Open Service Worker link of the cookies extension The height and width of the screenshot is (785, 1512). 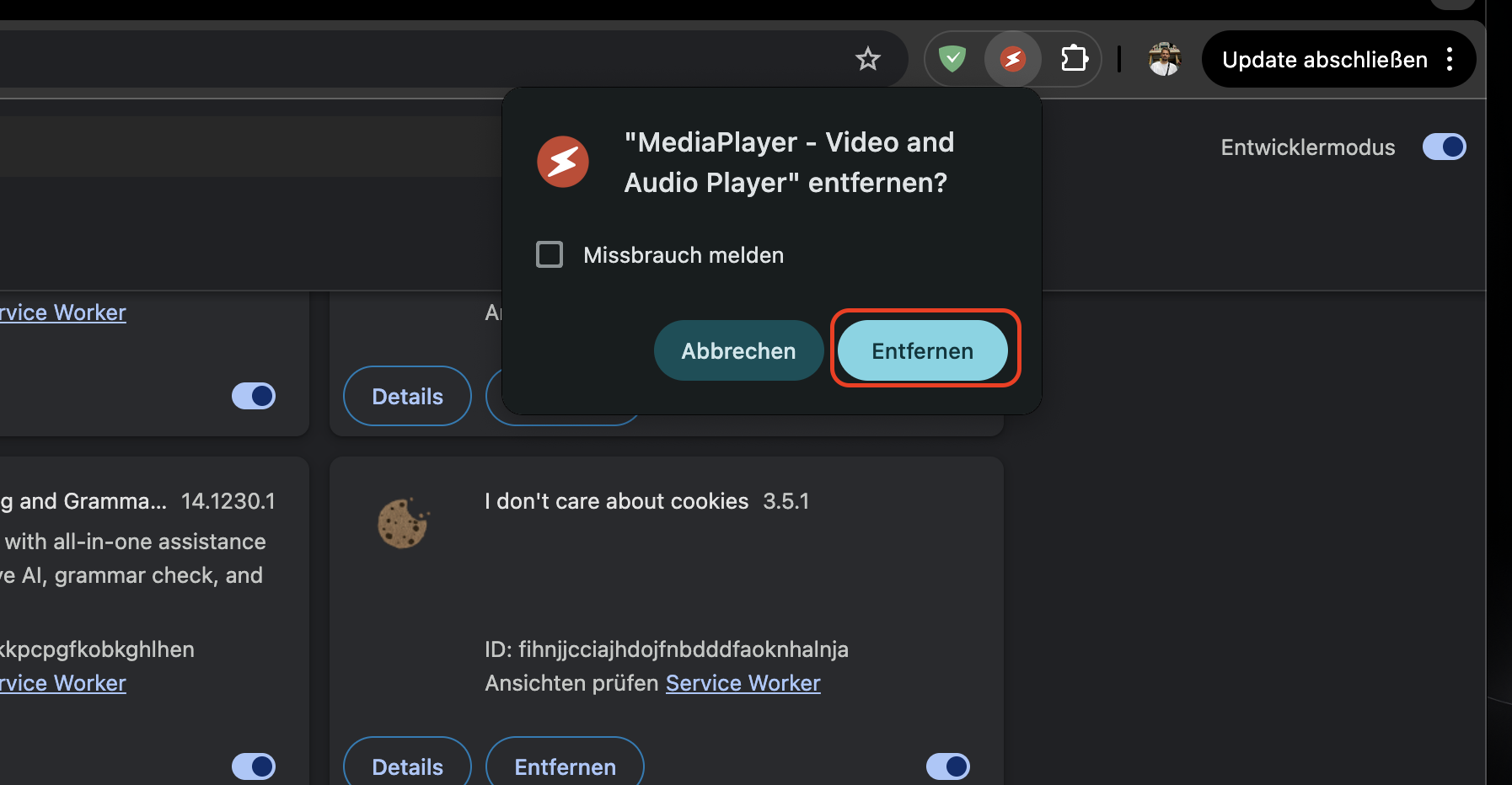click(x=743, y=683)
